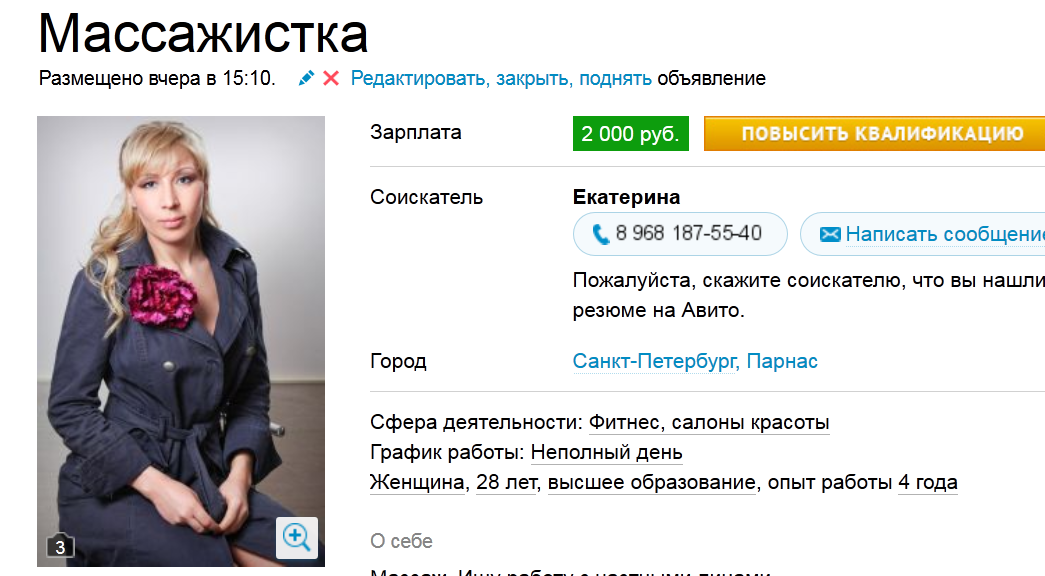Screen dimensions: 1045x576
Task: Click the '4 года' experience link
Action: coord(928,482)
